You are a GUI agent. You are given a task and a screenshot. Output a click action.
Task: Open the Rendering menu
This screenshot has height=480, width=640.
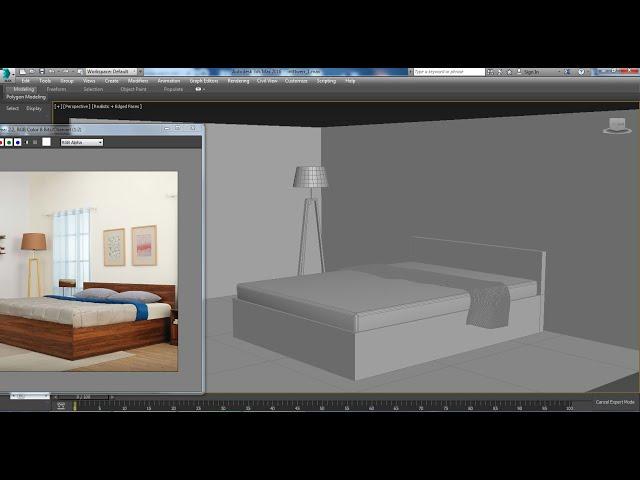point(238,81)
